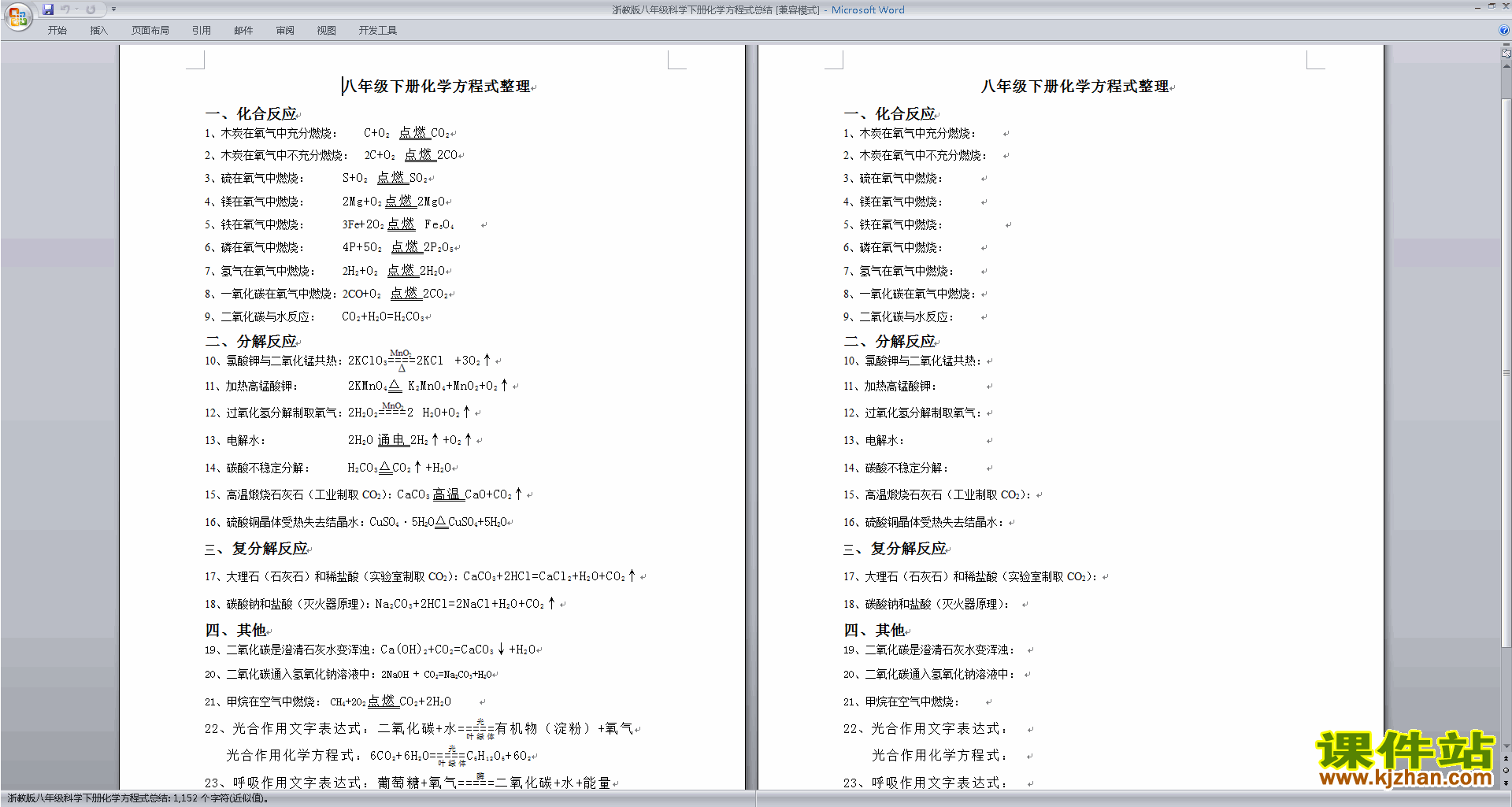The width and height of the screenshot is (1512, 807).
Task: Click the scrollbar down arrow
Action: [1506, 746]
